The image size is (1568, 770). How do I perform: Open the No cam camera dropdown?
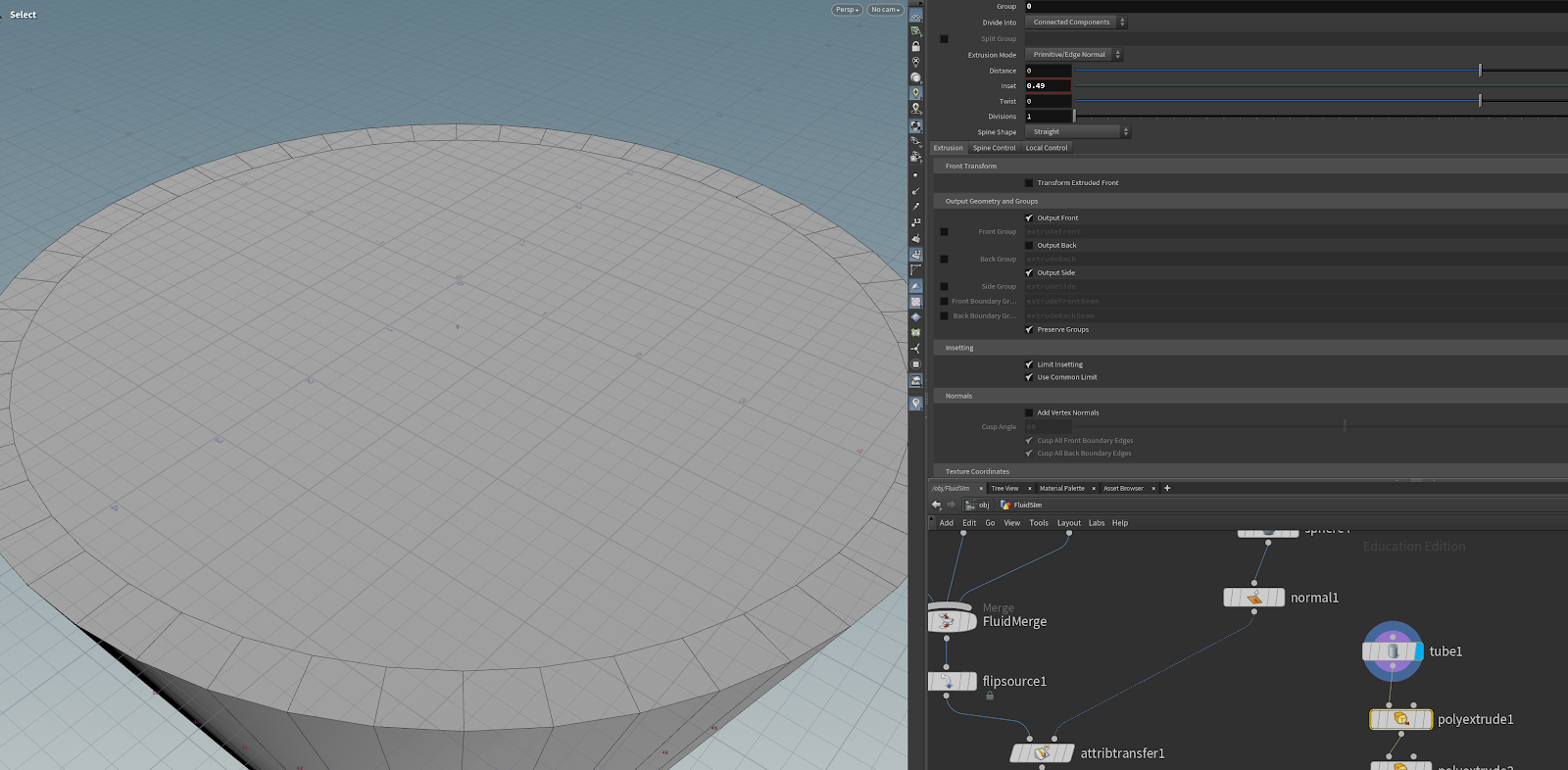(885, 10)
